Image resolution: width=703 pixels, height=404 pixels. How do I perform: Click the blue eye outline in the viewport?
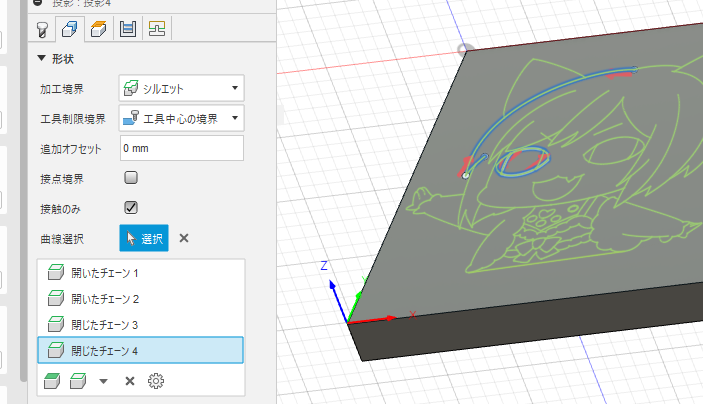tap(523, 161)
